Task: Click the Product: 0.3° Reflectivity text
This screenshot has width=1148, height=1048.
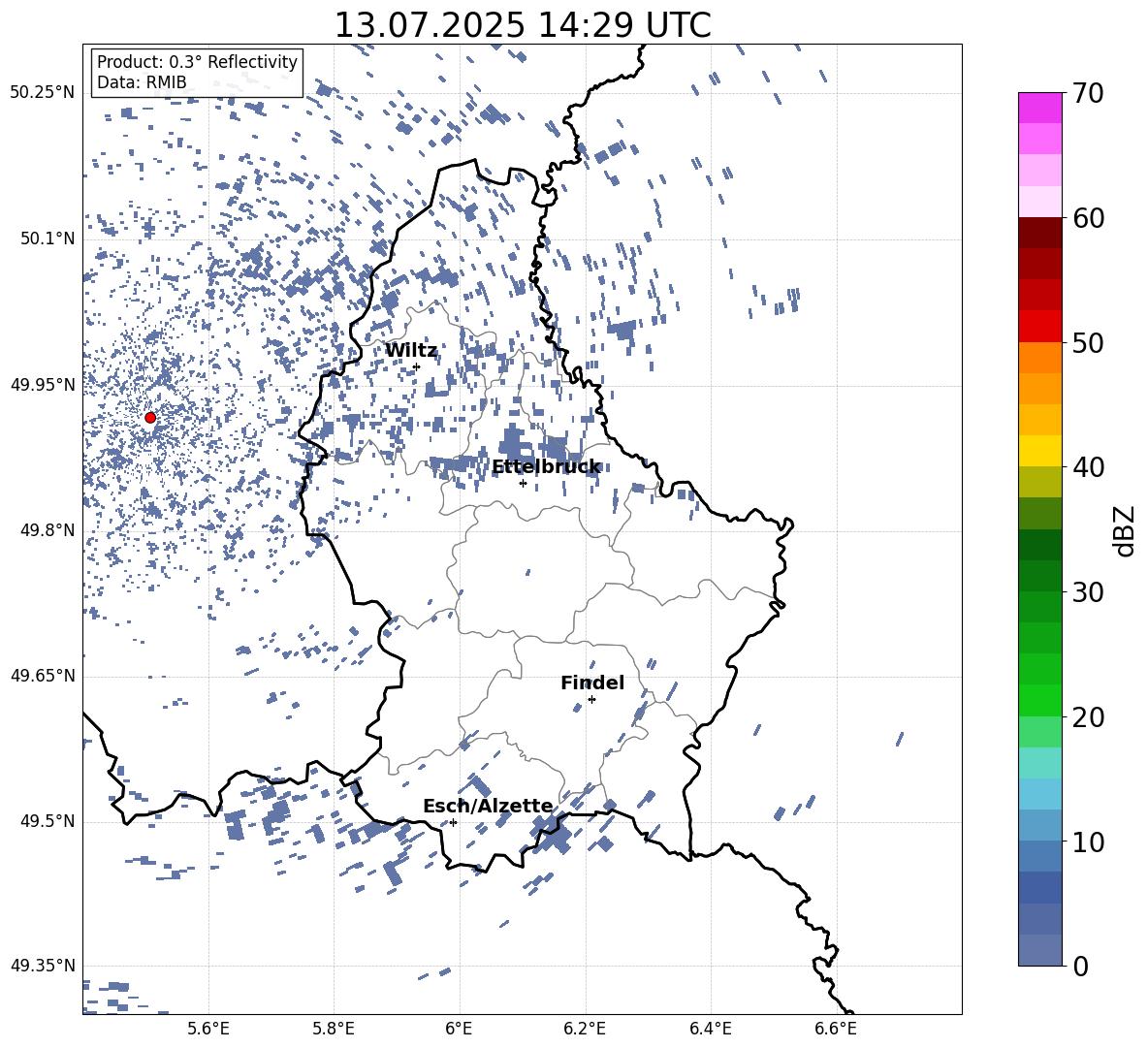Action: point(197,62)
